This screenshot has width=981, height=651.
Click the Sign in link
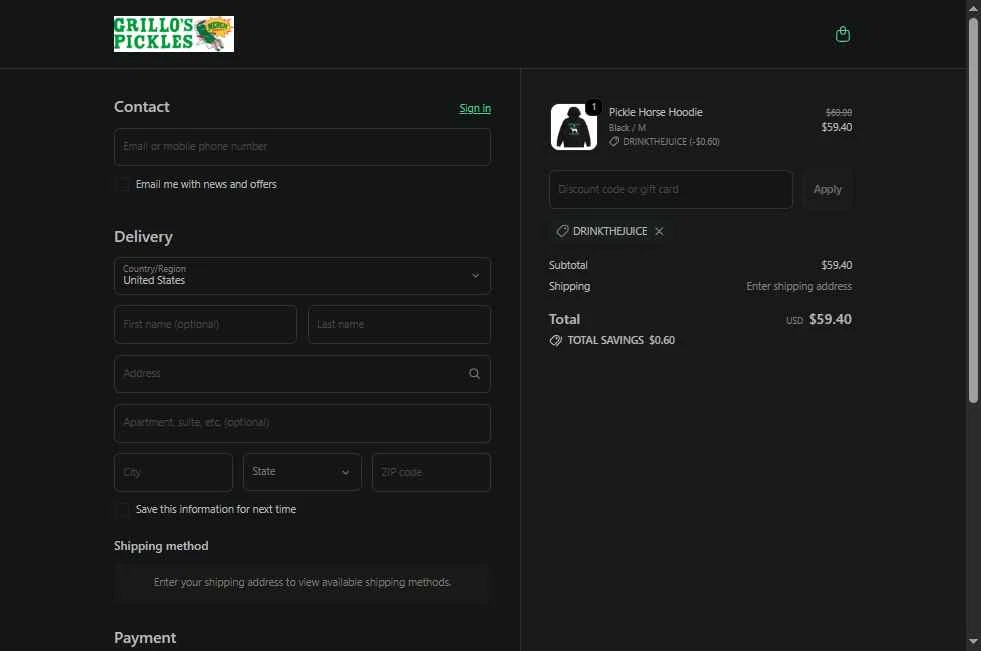pyautogui.click(x=475, y=108)
